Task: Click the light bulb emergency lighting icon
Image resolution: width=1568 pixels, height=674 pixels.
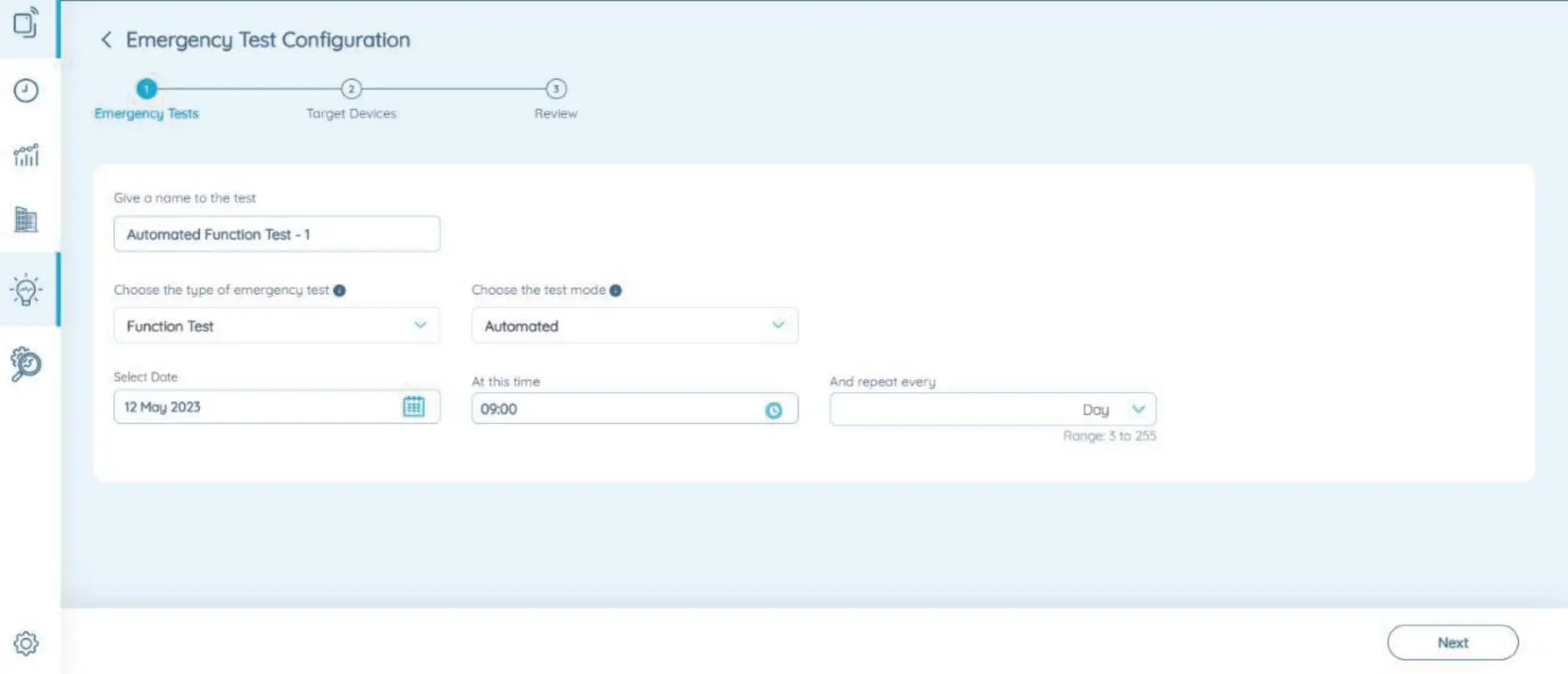Action: coord(26,289)
